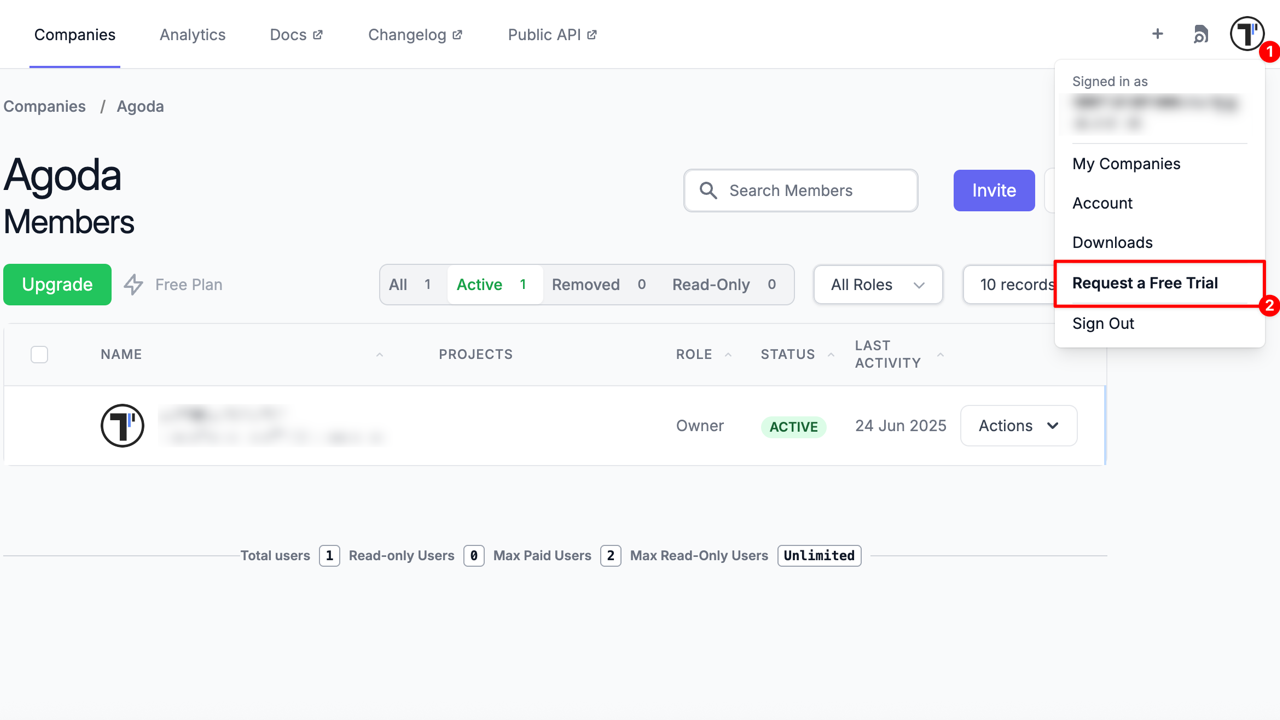Click the external-link icon next to Docs
This screenshot has width=1280, height=720.
(x=318, y=33)
